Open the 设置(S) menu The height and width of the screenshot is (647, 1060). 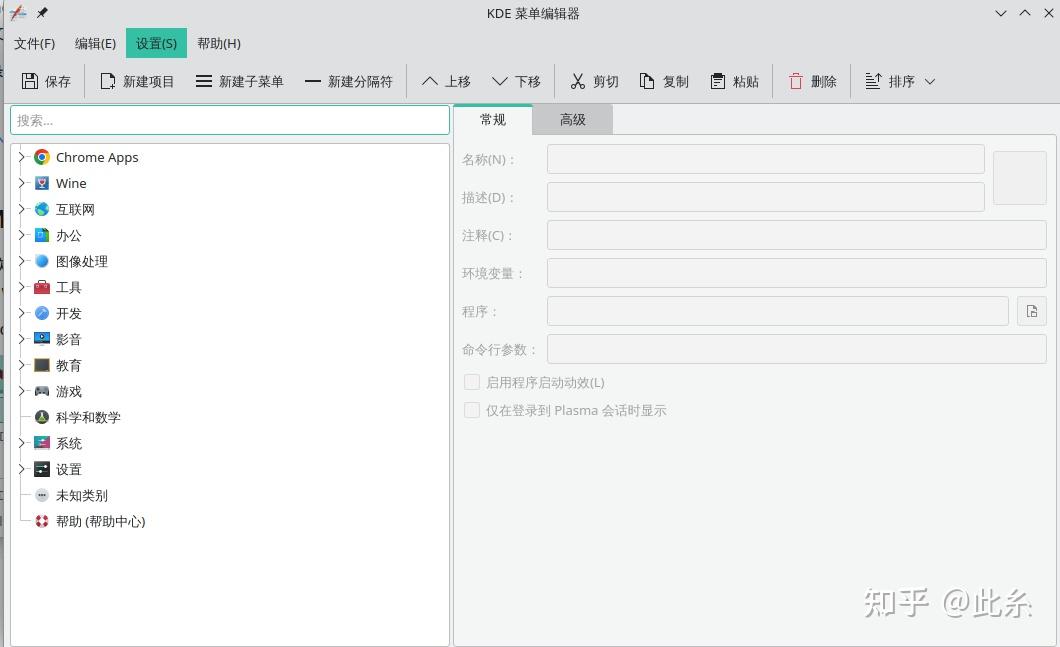pyautogui.click(x=155, y=43)
